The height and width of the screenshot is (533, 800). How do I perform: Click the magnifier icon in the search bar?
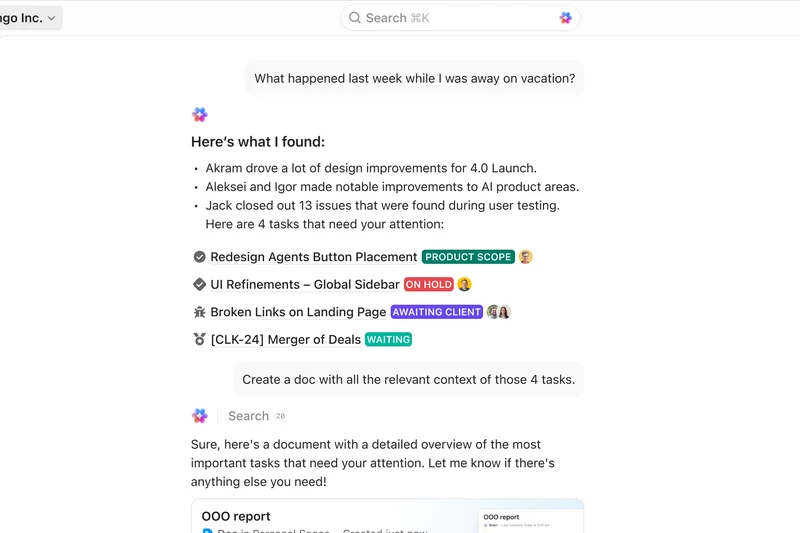(x=355, y=18)
